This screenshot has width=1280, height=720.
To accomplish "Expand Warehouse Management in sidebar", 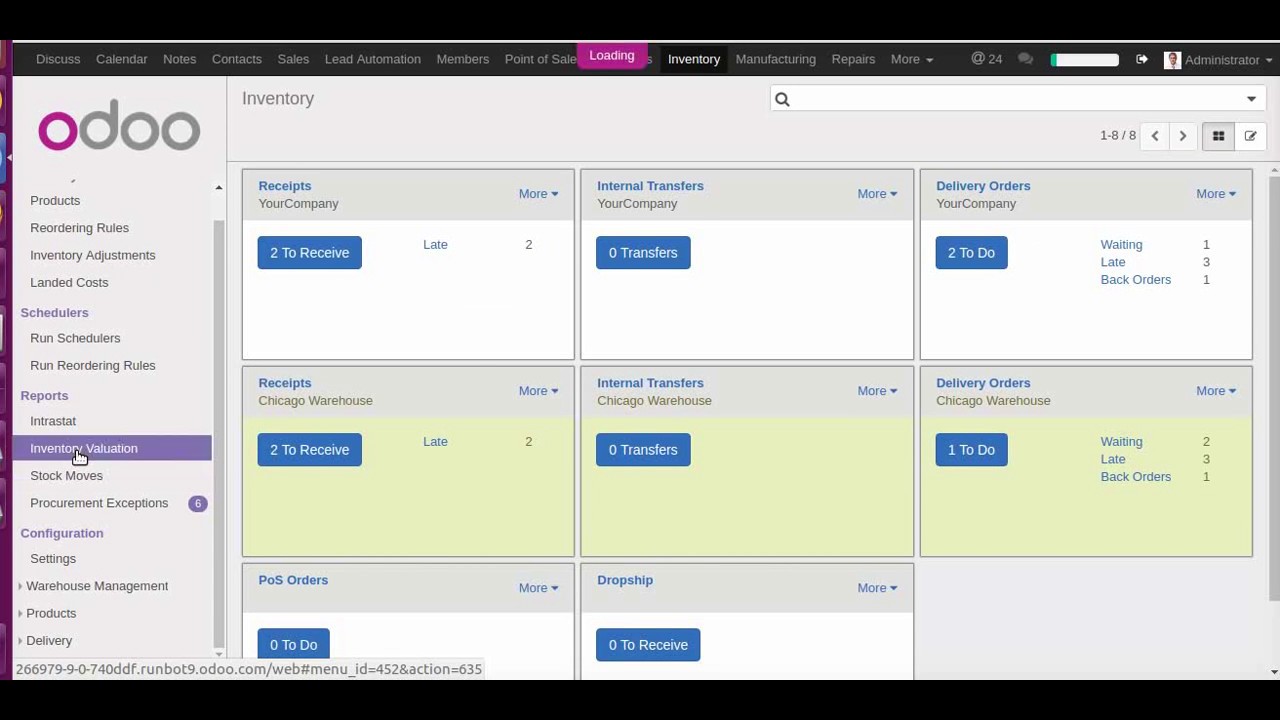I will click(97, 586).
